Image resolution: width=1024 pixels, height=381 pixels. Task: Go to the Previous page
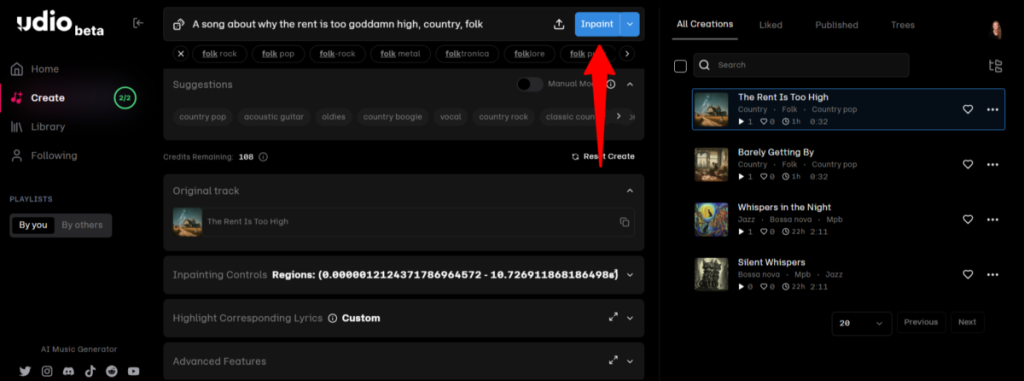click(921, 322)
